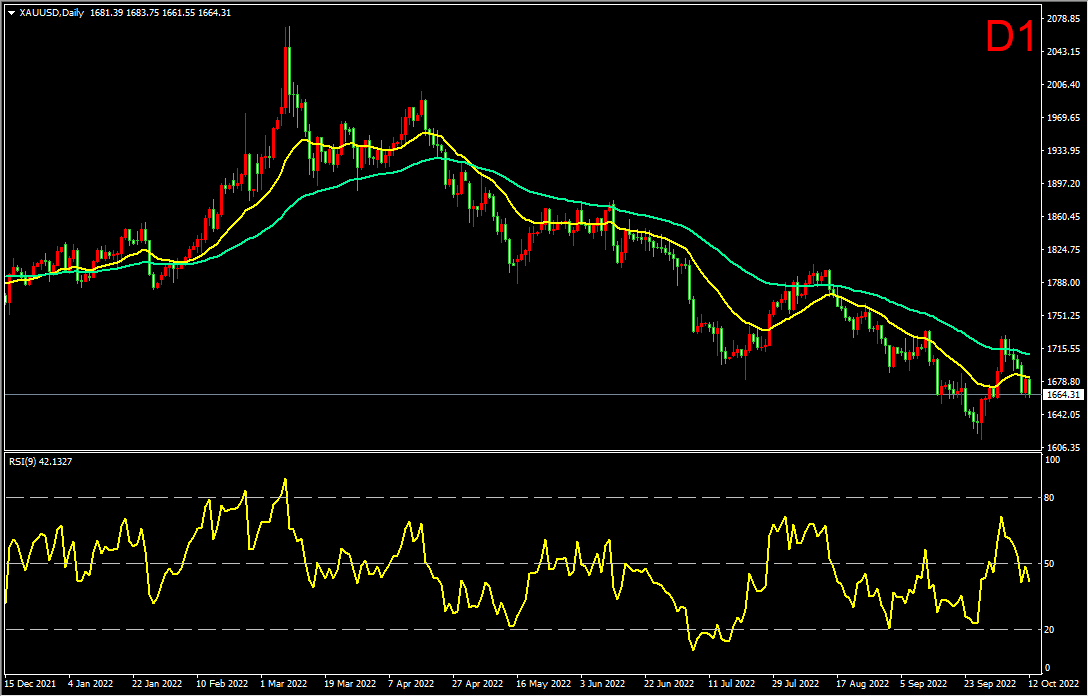Click the 12 Oct 2022 date label
Screen dimensions: 1089x697
(x=1054, y=684)
